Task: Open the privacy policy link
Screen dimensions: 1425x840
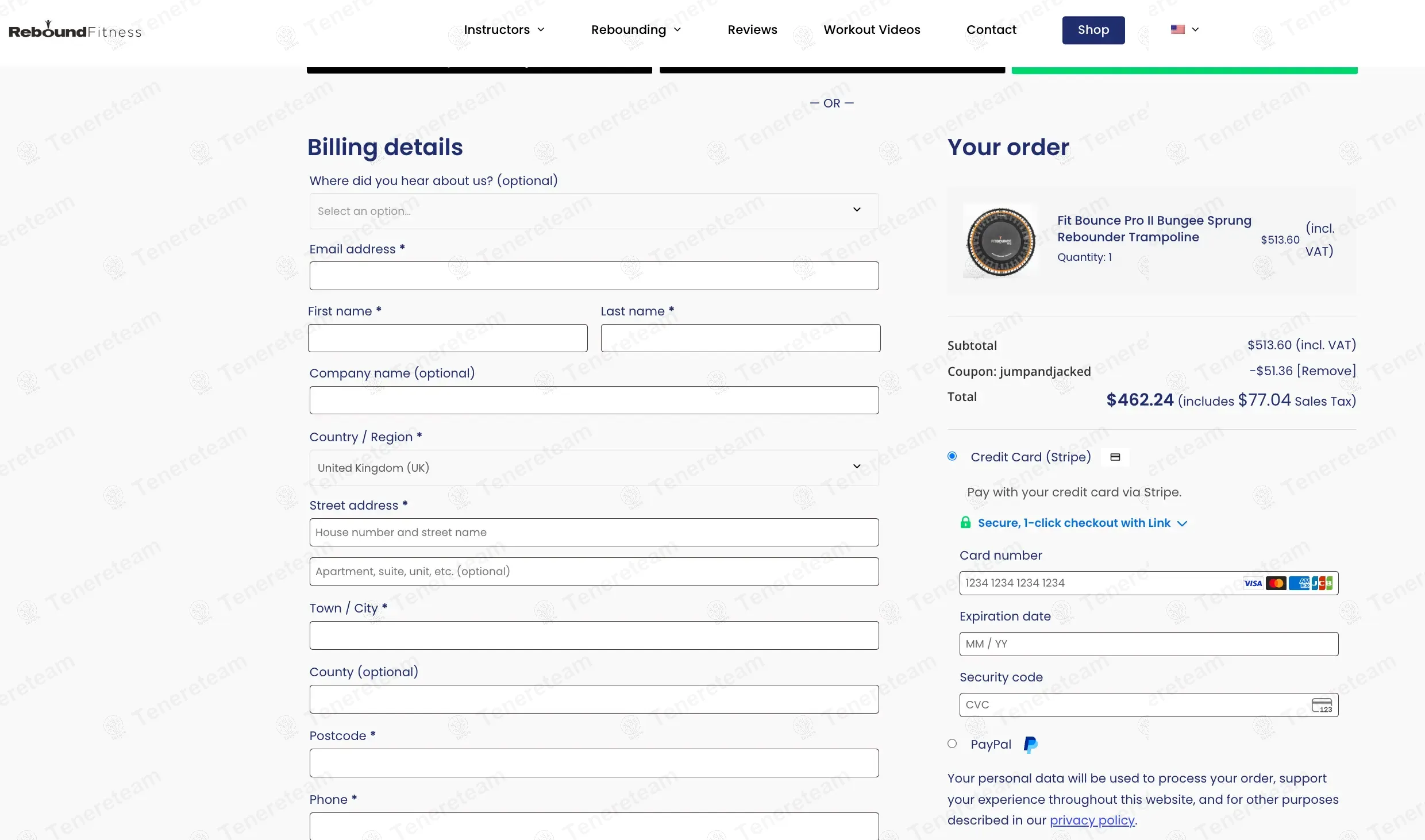Action: (x=1092, y=820)
